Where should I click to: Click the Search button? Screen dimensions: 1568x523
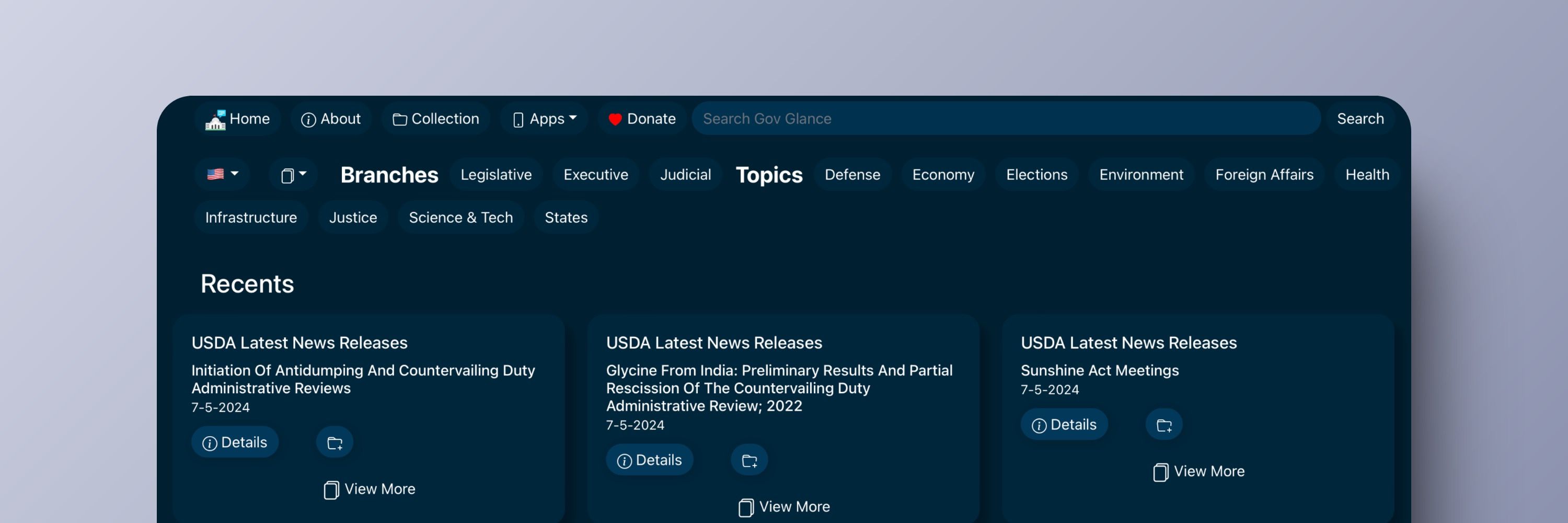1360,119
